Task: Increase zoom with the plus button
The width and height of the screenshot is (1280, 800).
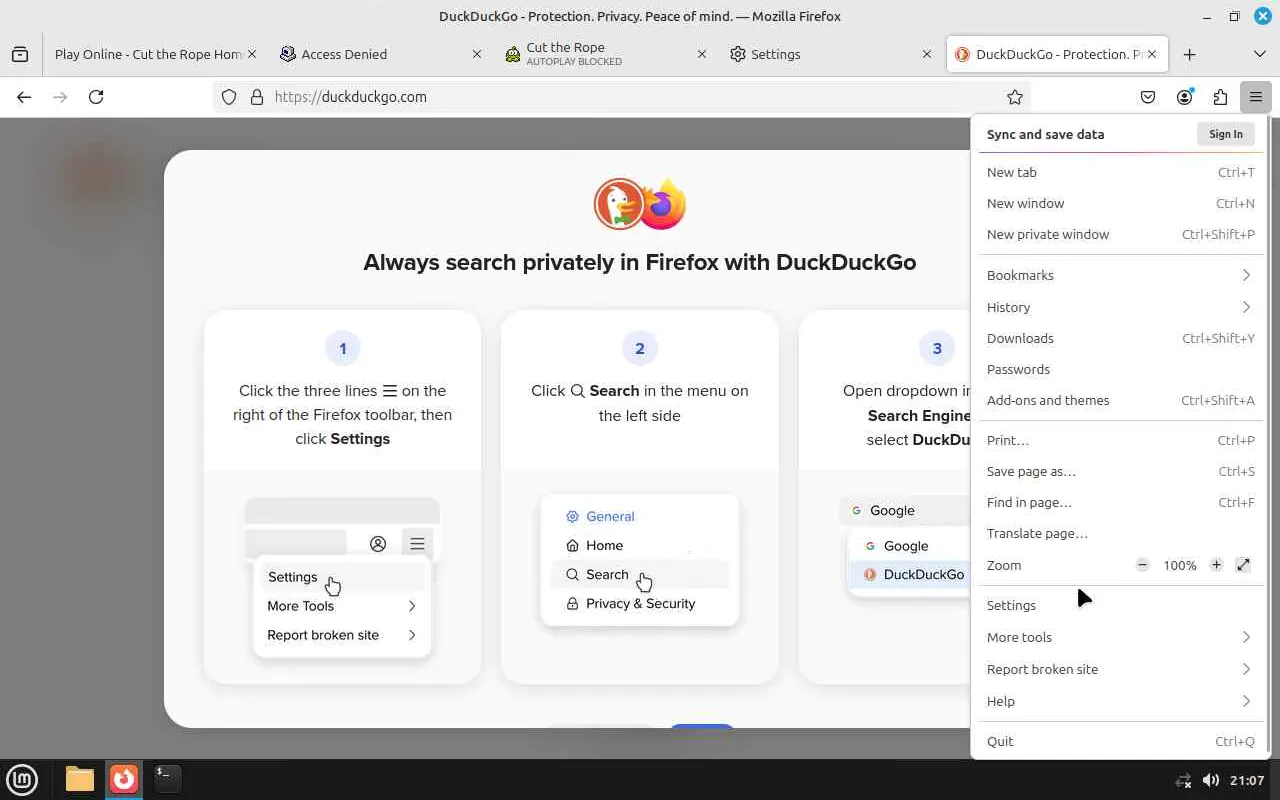Action: point(1216,565)
